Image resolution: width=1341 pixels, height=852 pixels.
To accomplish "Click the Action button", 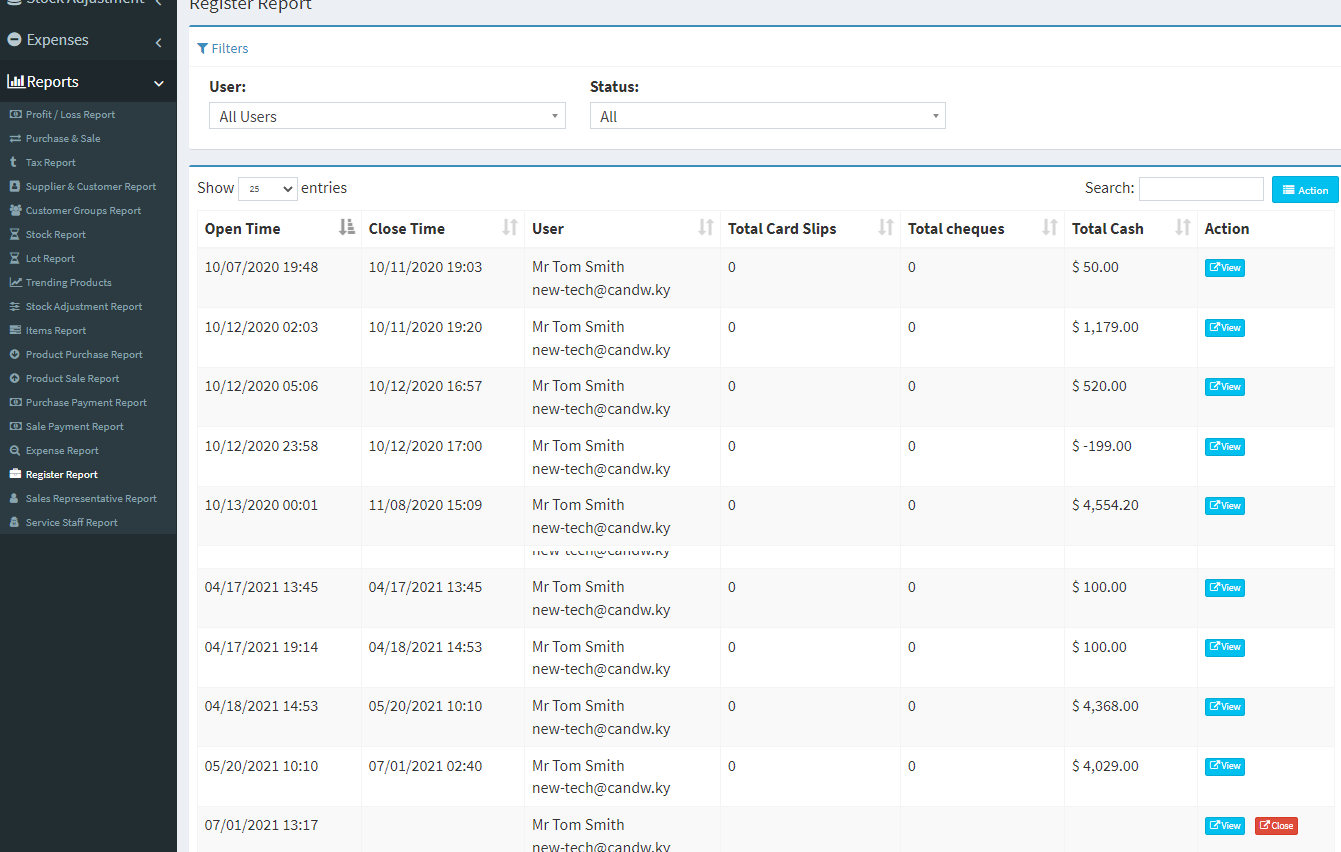I will pyautogui.click(x=1305, y=189).
